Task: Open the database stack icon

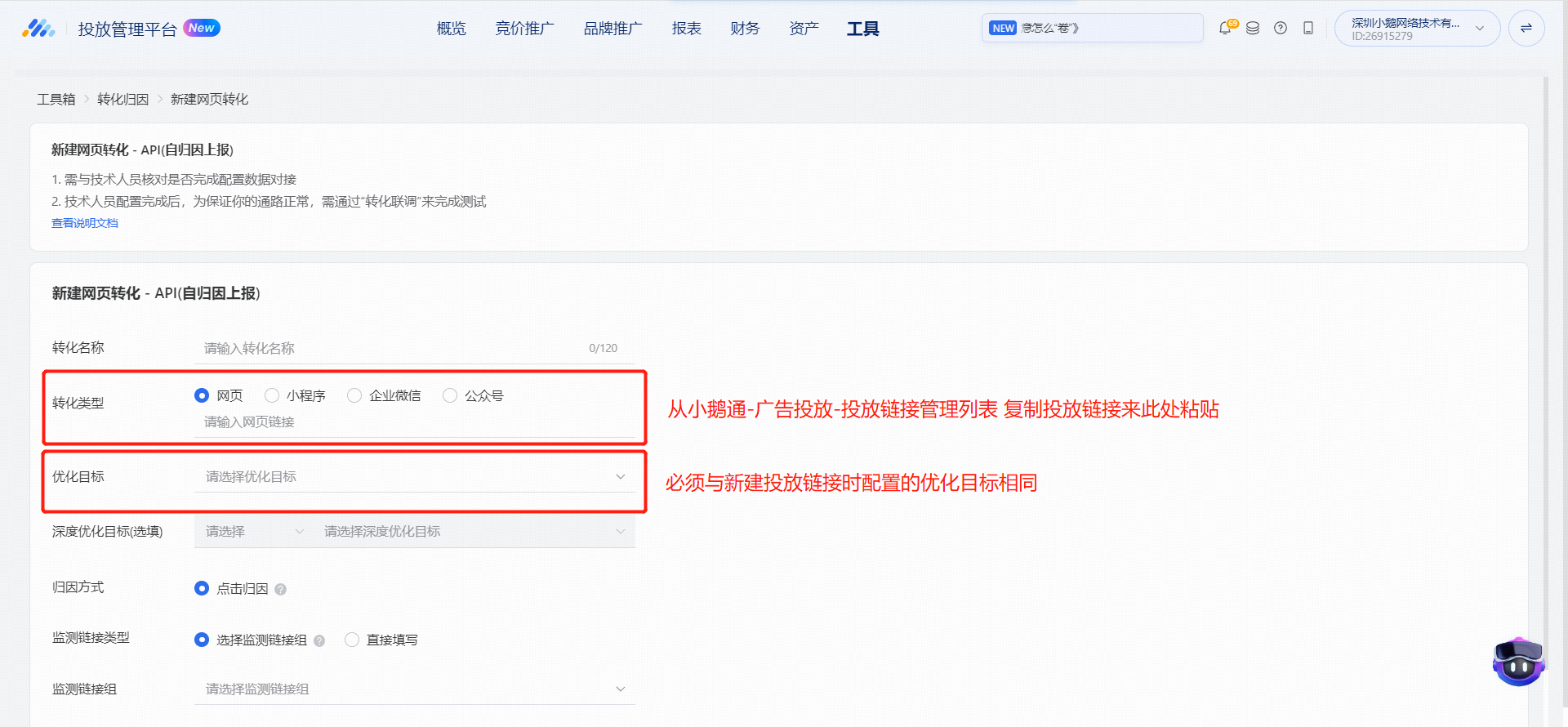Action: pos(1253,28)
